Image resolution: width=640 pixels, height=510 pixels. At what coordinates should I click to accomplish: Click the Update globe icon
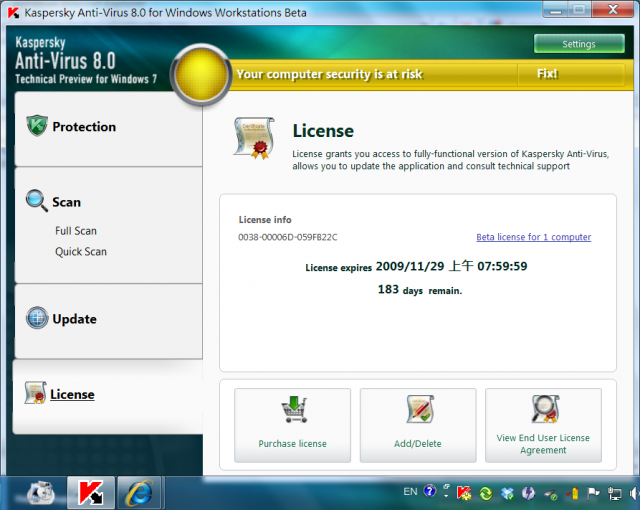coord(37,318)
